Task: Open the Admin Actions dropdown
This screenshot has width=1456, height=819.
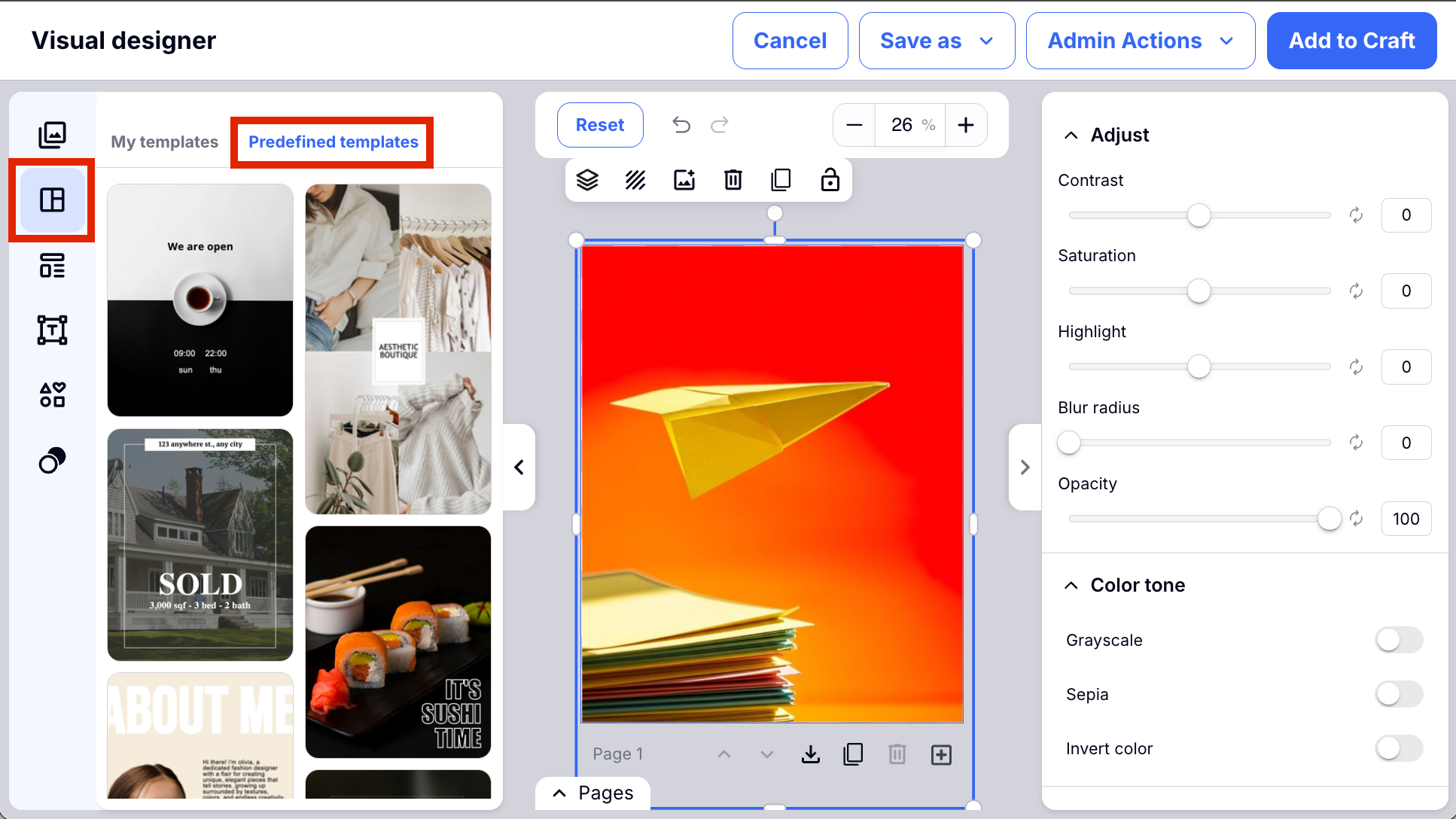Action: pyautogui.click(x=1140, y=41)
